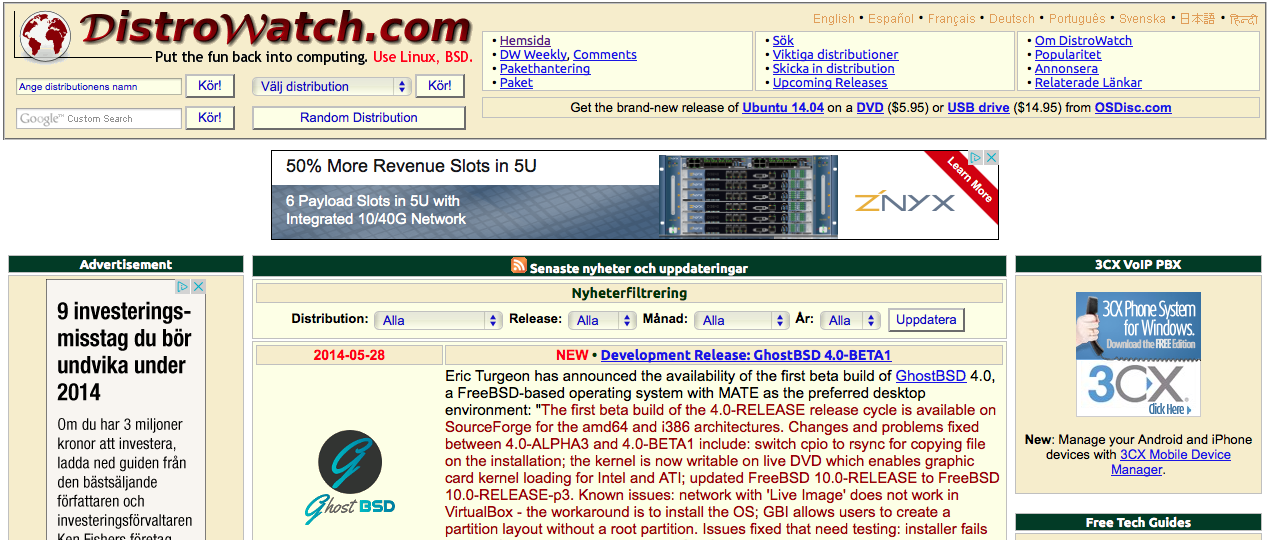Switch language to Português
Image resolution: width=1267 pixels, height=540 pixels.
(1077, 19)
